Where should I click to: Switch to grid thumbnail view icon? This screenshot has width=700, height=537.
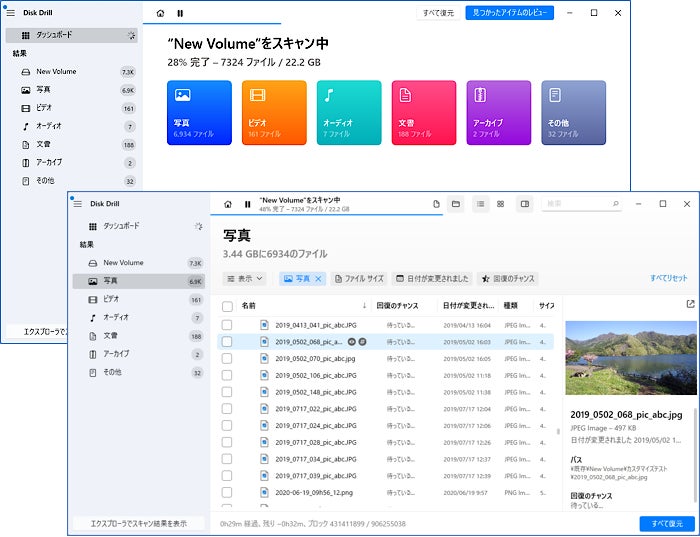pos(501,204)
